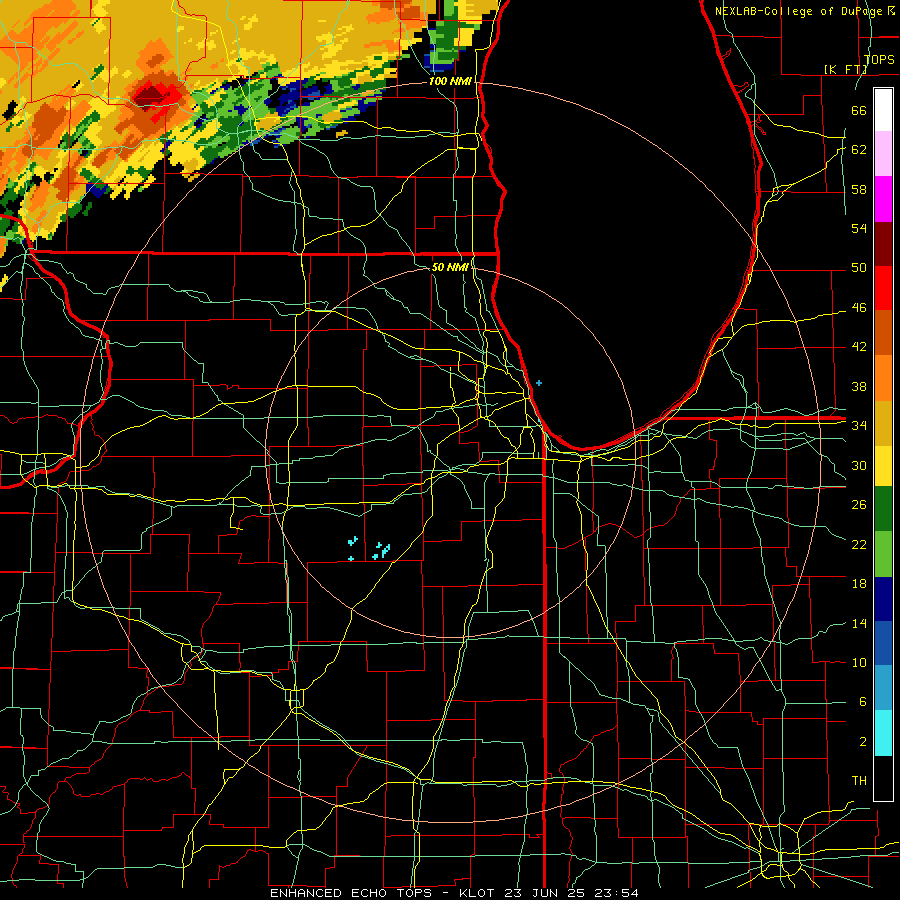Click the legend value "42"
The width and height of the screenshot is (900, 900).
[859, 347]
